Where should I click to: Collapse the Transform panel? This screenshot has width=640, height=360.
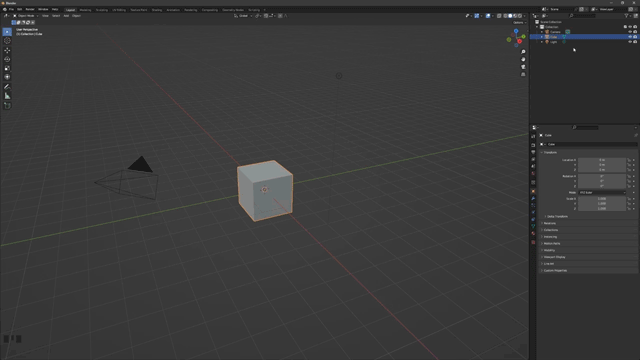click(550, 152)
